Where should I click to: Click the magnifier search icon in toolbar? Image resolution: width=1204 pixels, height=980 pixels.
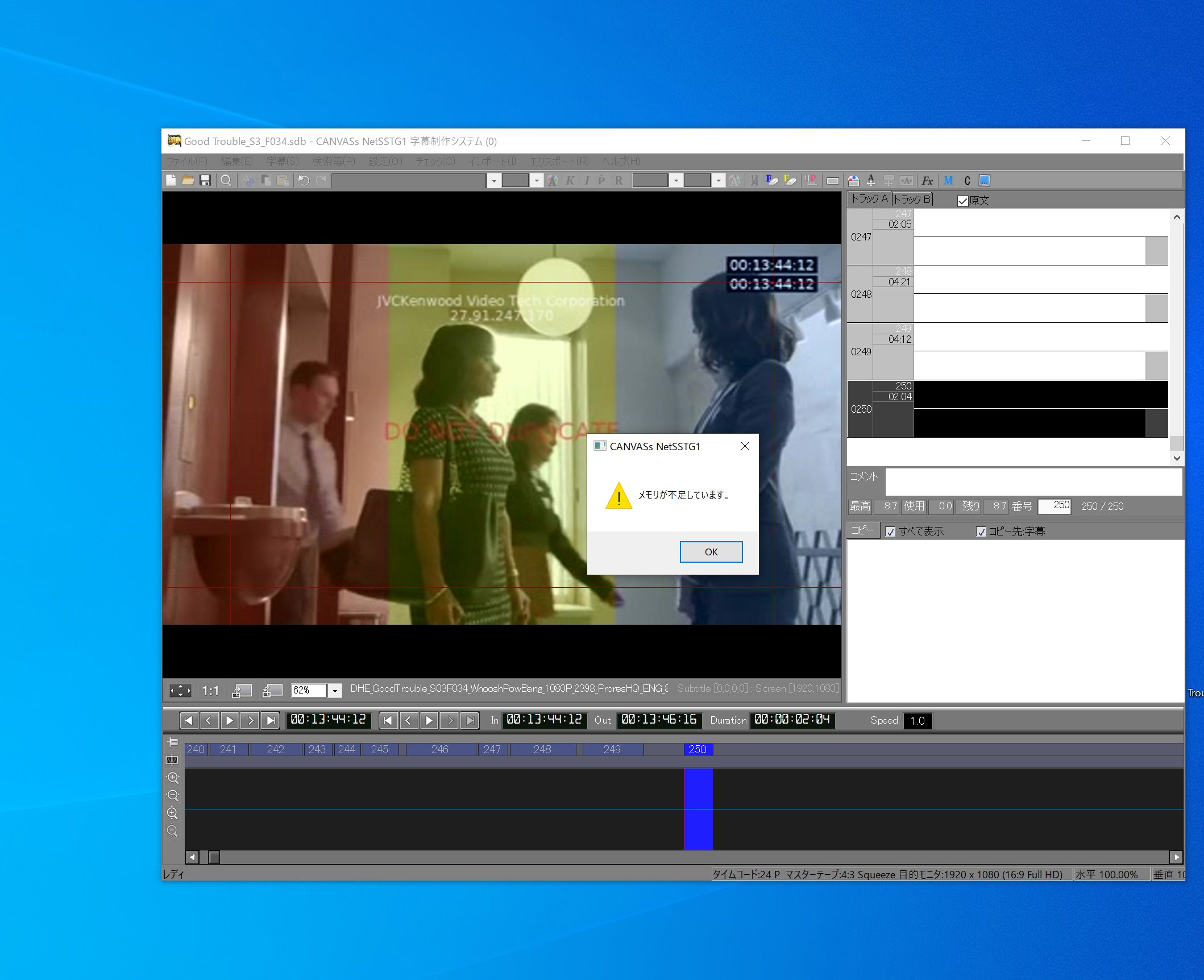click(226, 181)
